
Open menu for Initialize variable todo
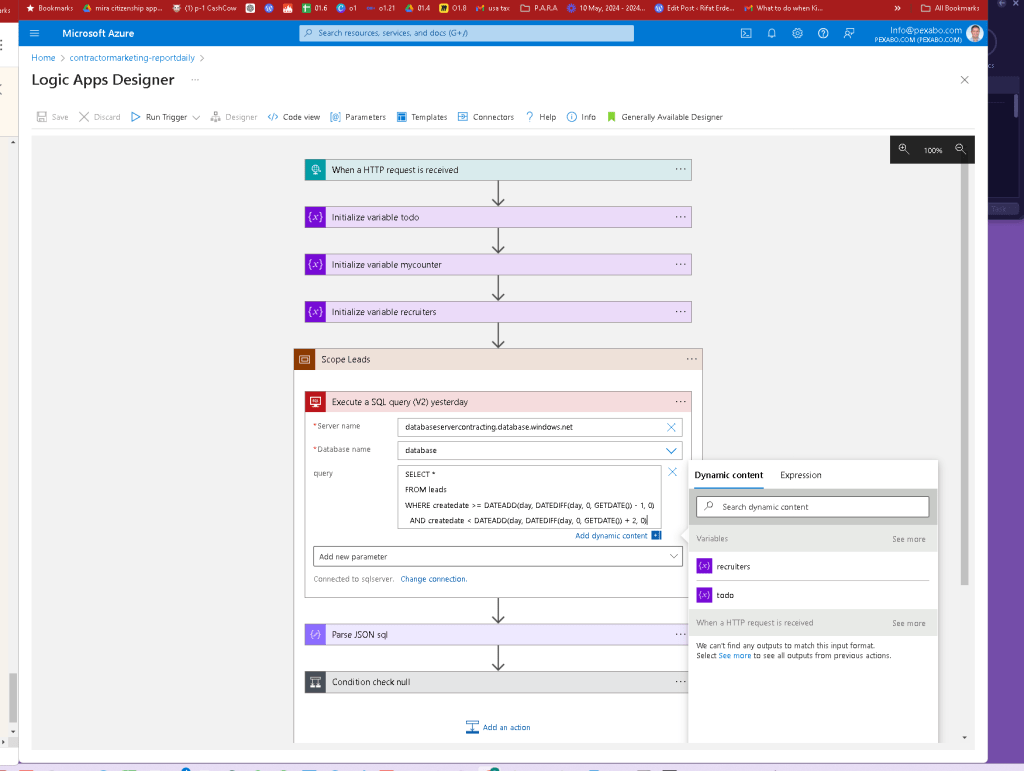coord(680,217)
